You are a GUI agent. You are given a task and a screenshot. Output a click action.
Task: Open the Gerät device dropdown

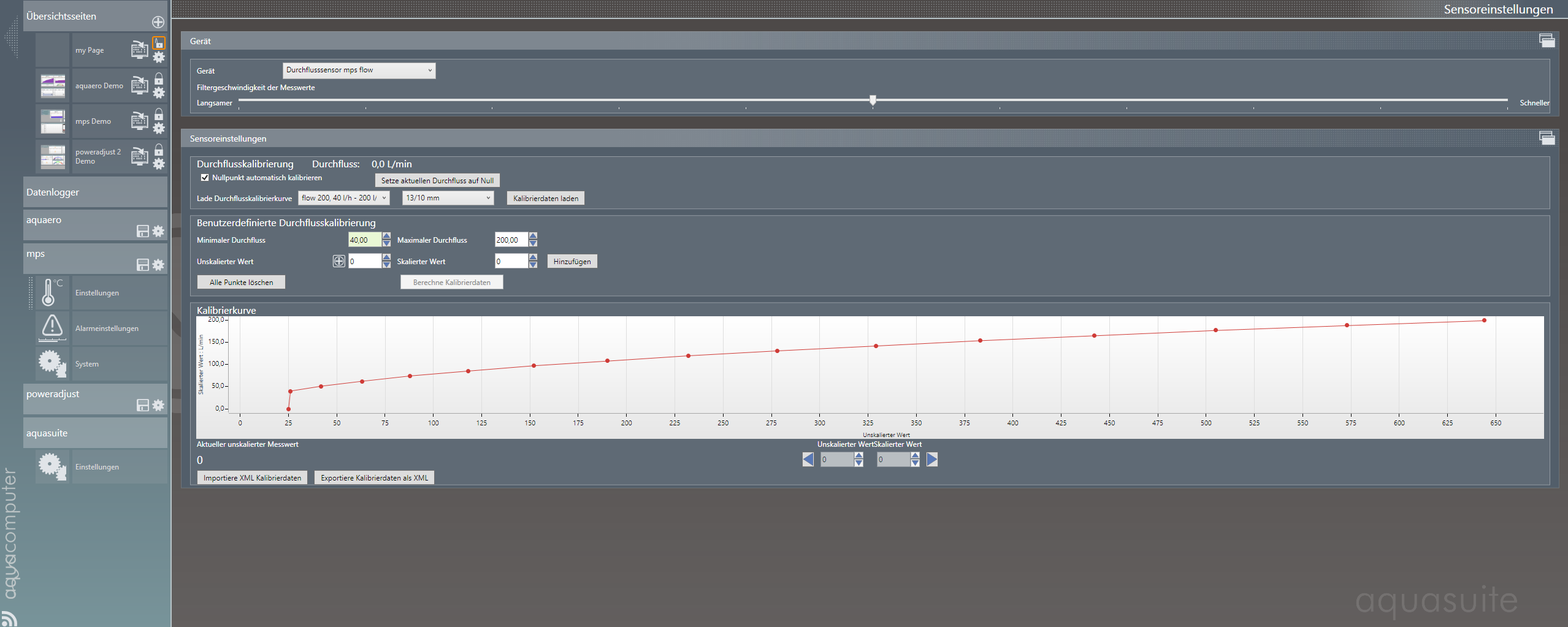click(x=359, y=70)
